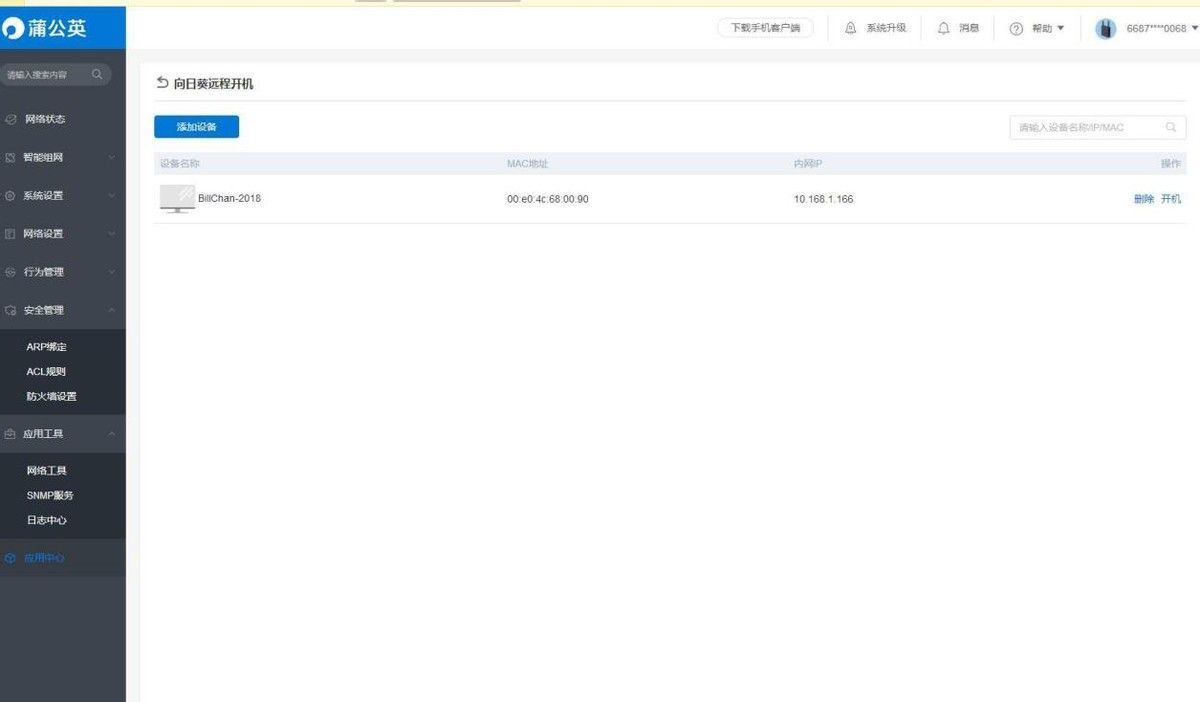Image resolution: width=1200 pixels, height=702 pixels.
Task: Open the account 6687****0068 dropdown
Action: click(1159, 29)
